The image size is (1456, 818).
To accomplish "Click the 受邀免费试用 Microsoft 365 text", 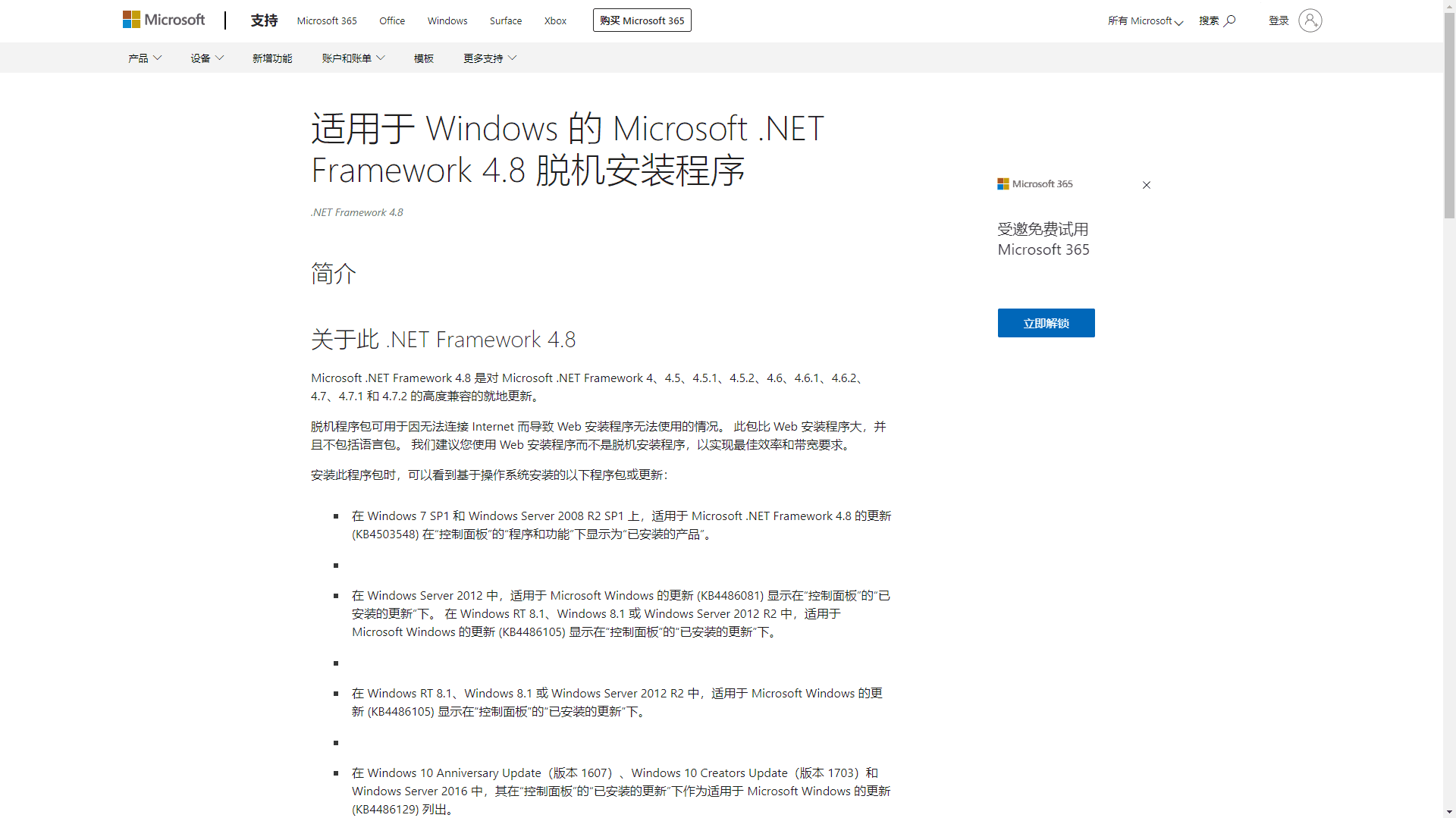I will (x=1043, y=240).
